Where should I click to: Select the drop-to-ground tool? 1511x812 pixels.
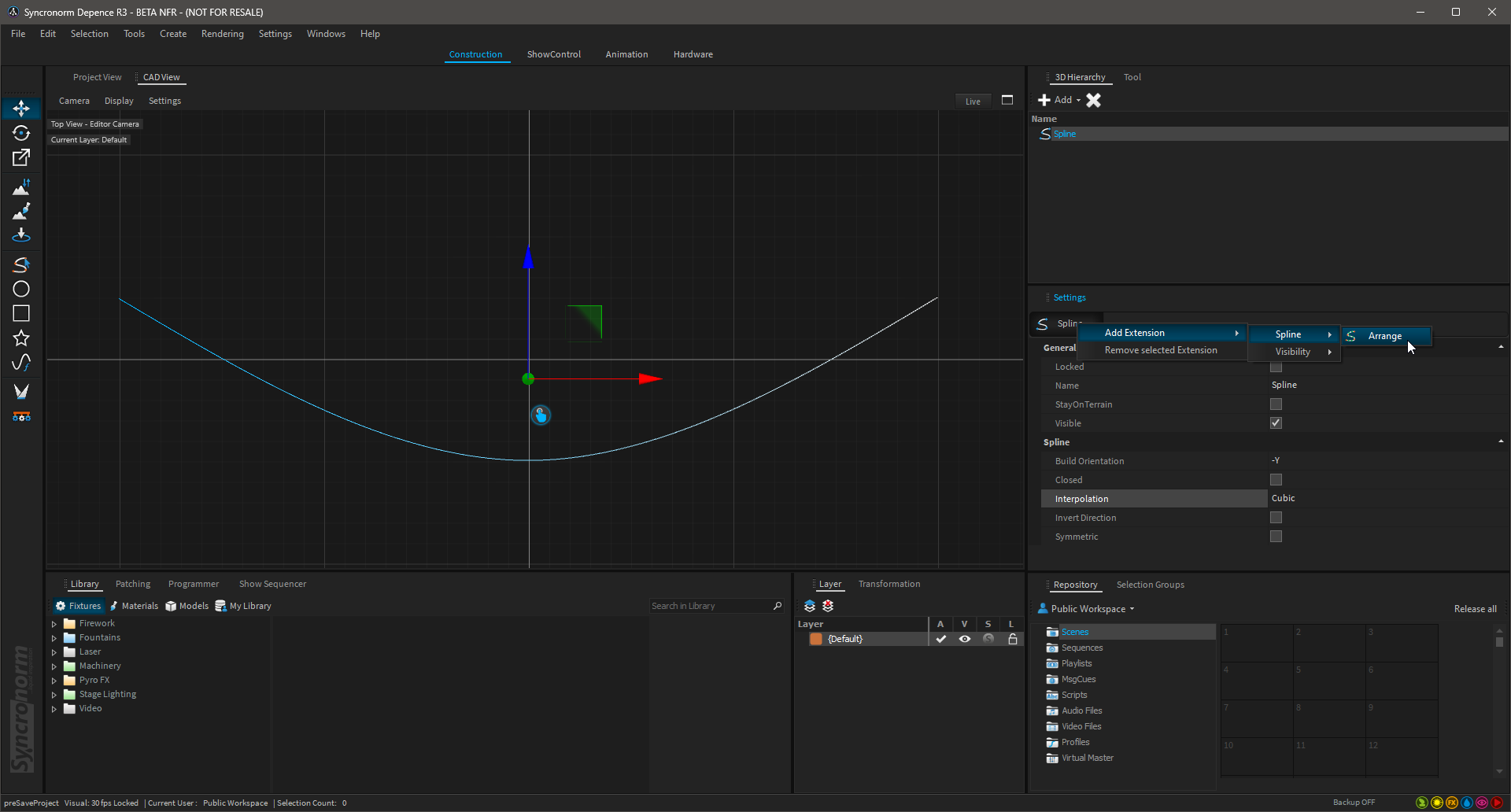(x=21, y=235)
